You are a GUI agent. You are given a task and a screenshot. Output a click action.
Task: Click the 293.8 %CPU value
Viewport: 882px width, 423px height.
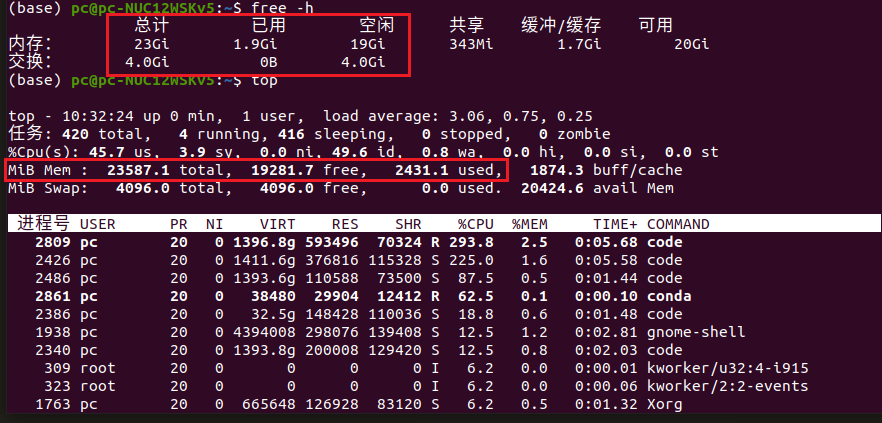(x=471, y=242)
